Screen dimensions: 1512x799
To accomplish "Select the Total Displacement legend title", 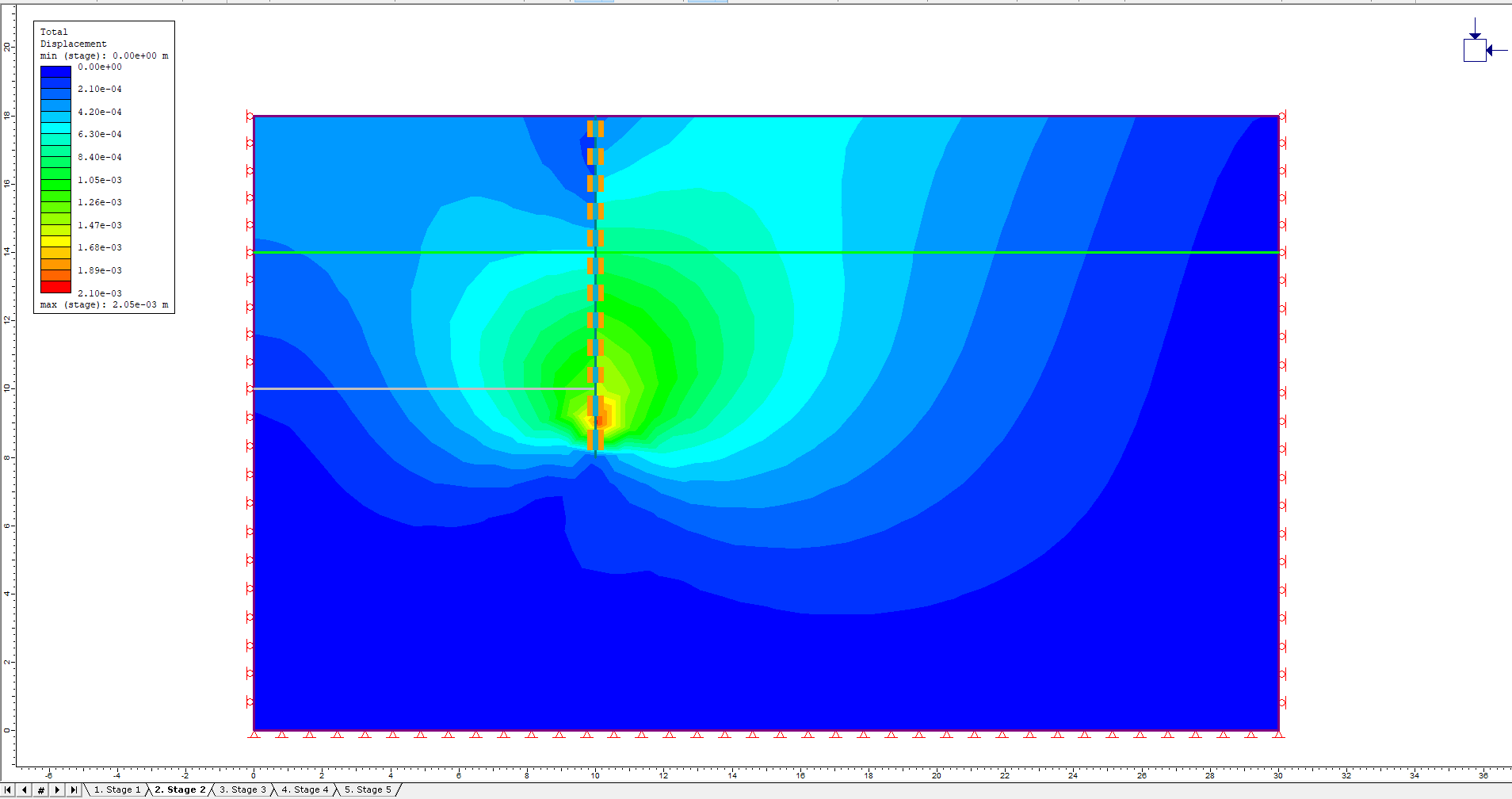I will click(73, 38).
